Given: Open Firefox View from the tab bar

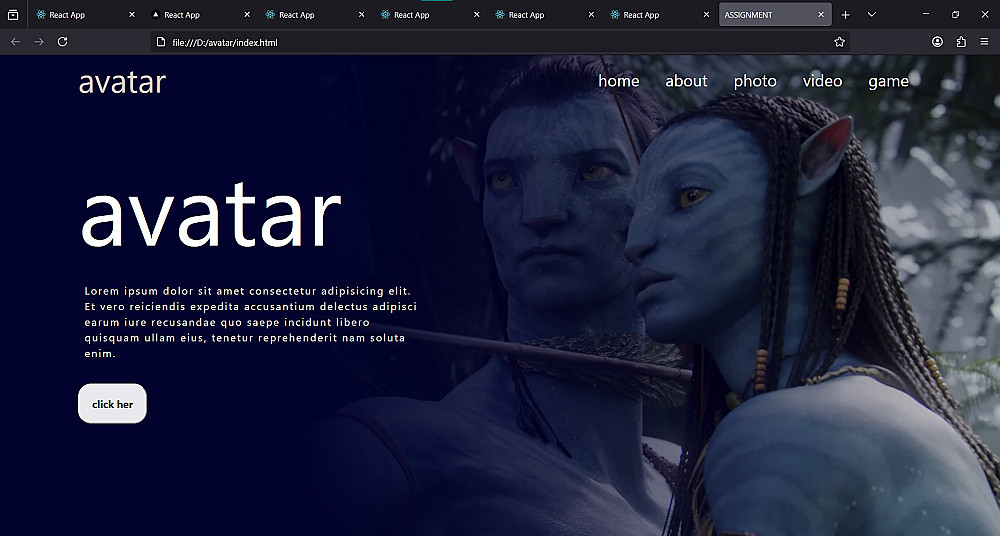Looking at the screenshot, I should pyautogui.click(x=13, y=15).
